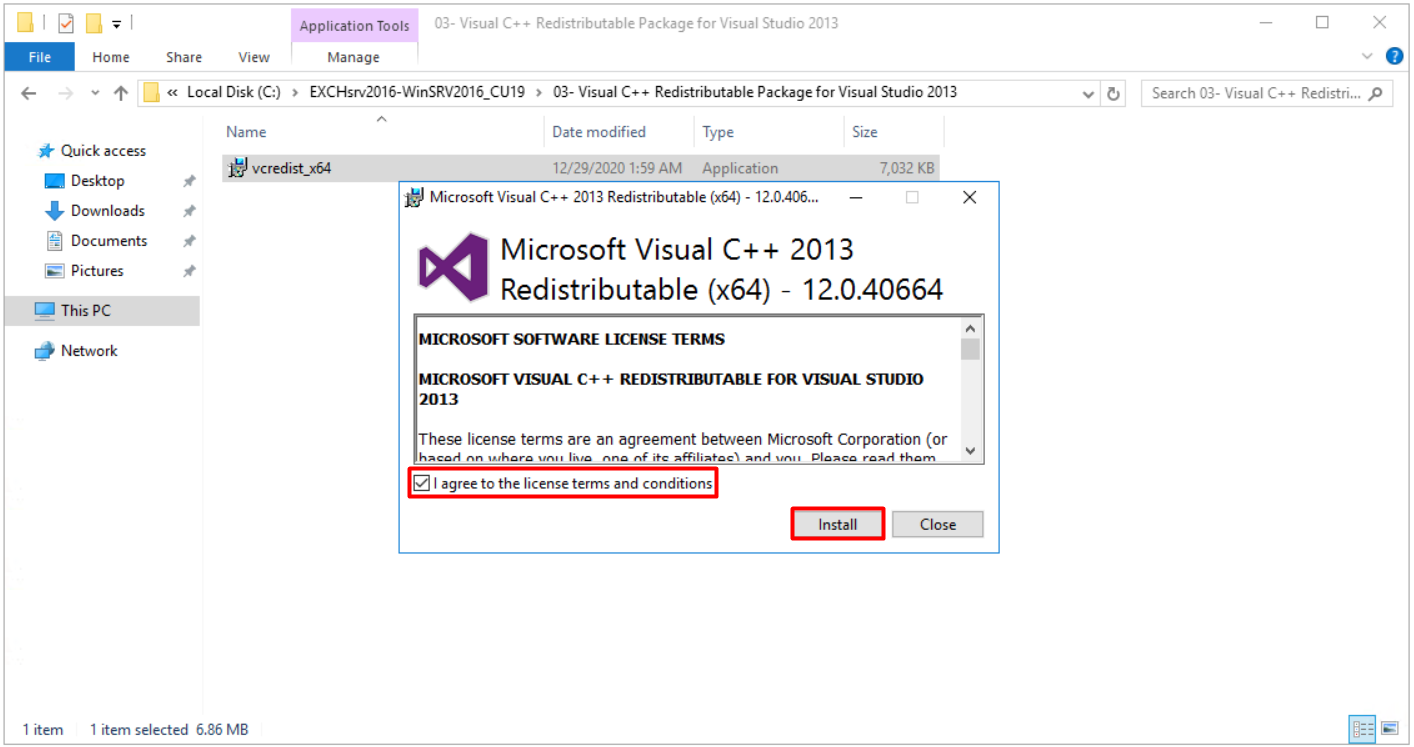Click the search magnifier icon
The height and width of the screenshot is (747, 1414).
click(1377, 93)
